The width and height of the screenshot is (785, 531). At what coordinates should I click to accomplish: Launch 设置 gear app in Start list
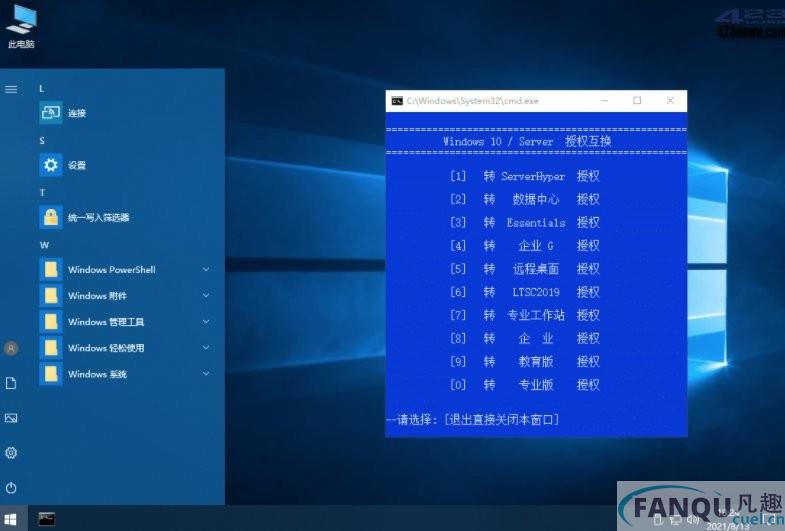pyautogui.click(x=51, y=165)
